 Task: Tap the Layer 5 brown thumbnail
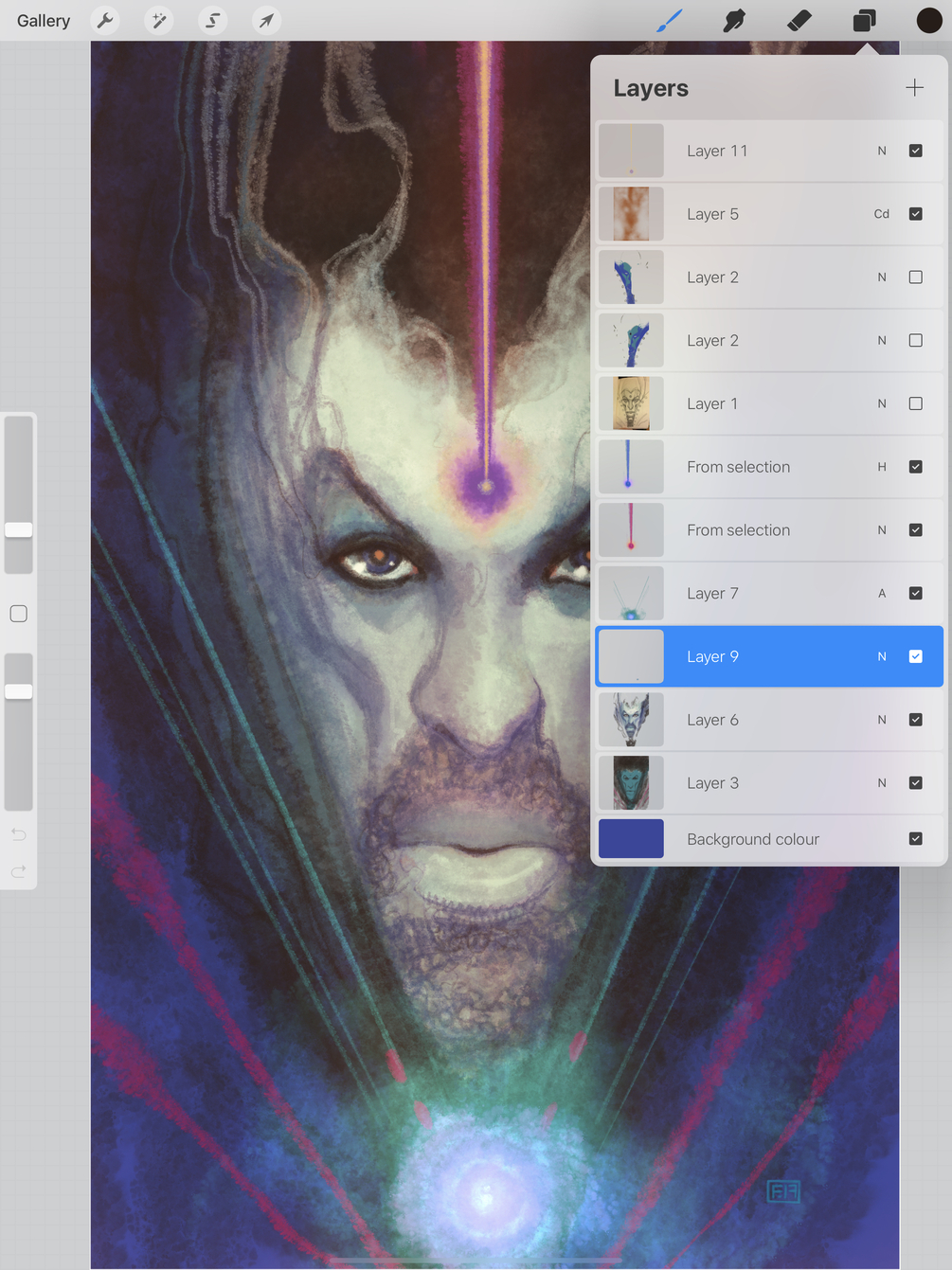click(631, 214)
